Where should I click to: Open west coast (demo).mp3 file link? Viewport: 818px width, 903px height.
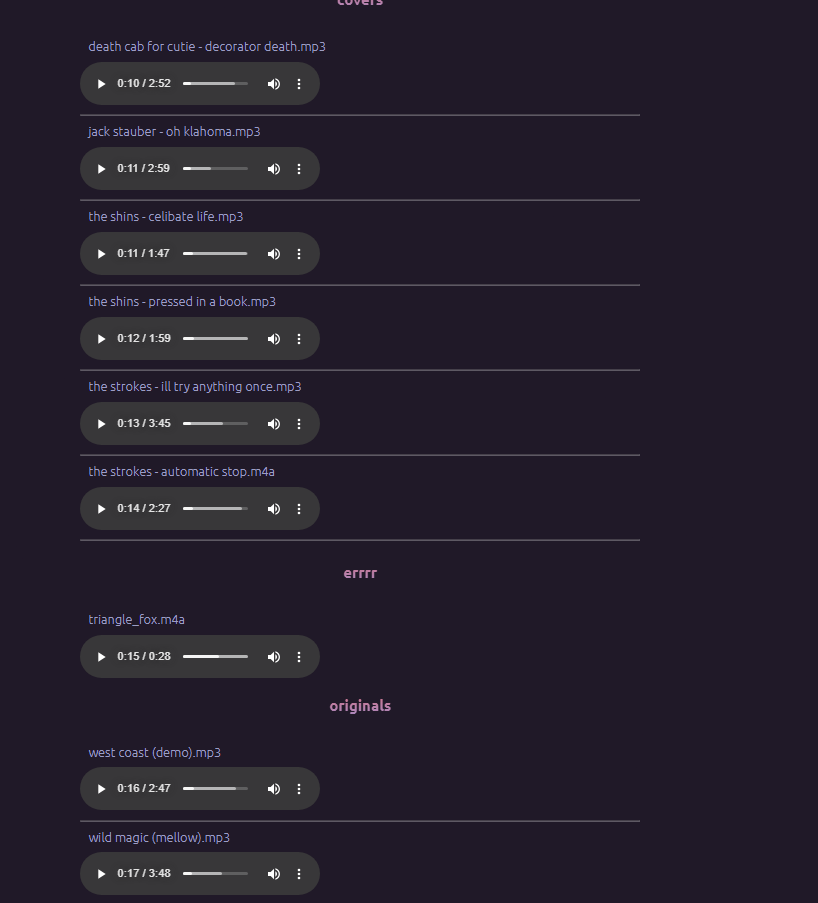tap(154, 753)
